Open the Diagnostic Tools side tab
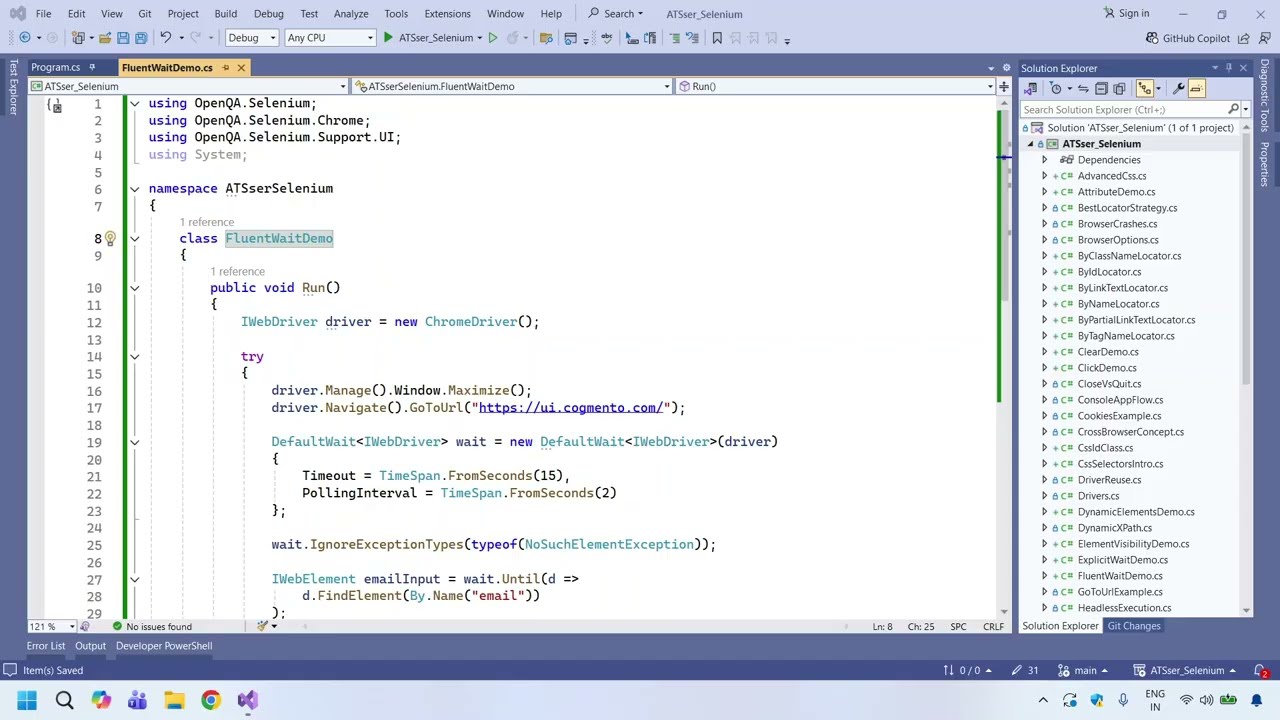The width and height of the screenshot is (1280, 720). click(x=1264, y=95)
